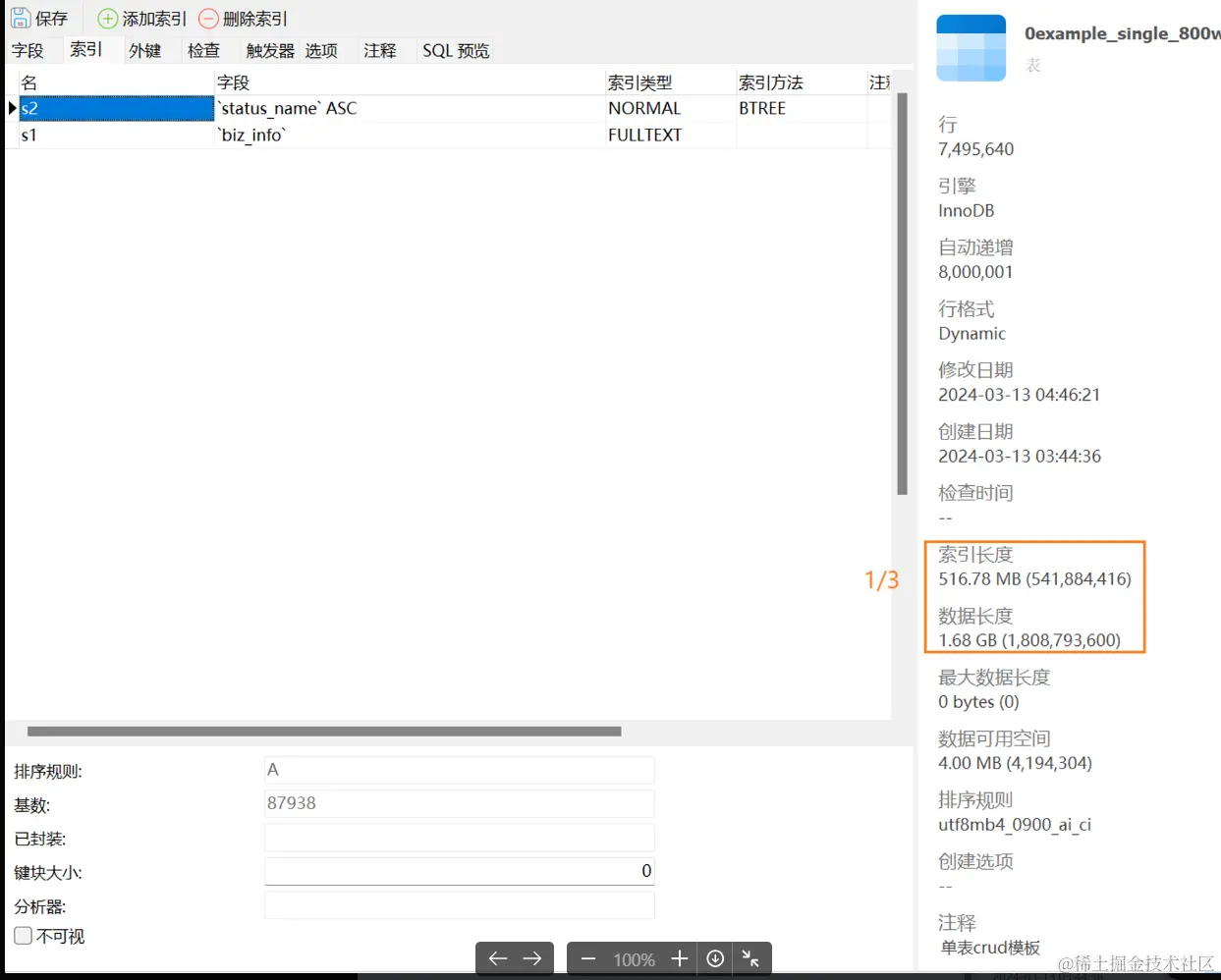1221x980 pixels.
Task: Click the NORMAL index type cell
Action: point(671,108)
